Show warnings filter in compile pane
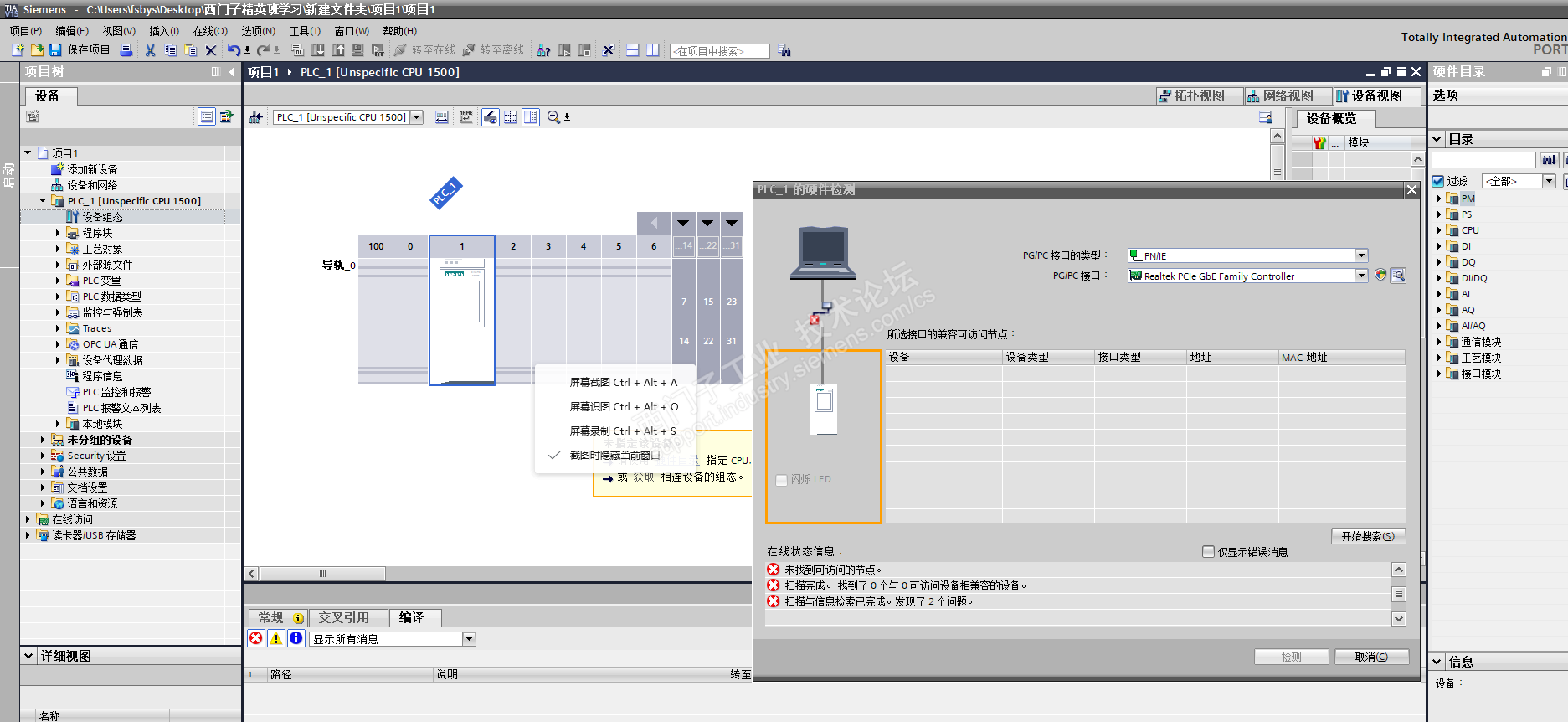Screen dimensions: 1568x722 click(x=276, y=638)
